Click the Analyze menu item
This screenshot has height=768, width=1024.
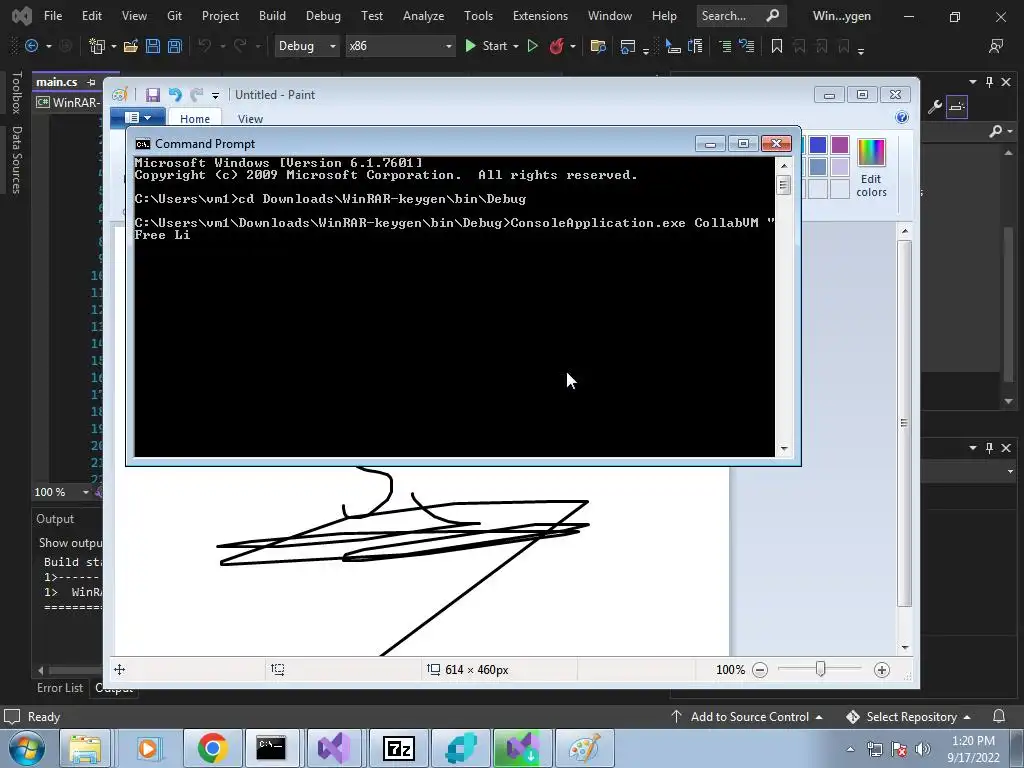tap(423, 16)
